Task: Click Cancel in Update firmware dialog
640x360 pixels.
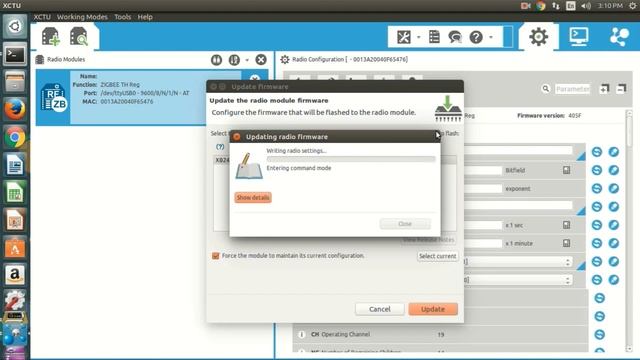Action: click(380, 309)
